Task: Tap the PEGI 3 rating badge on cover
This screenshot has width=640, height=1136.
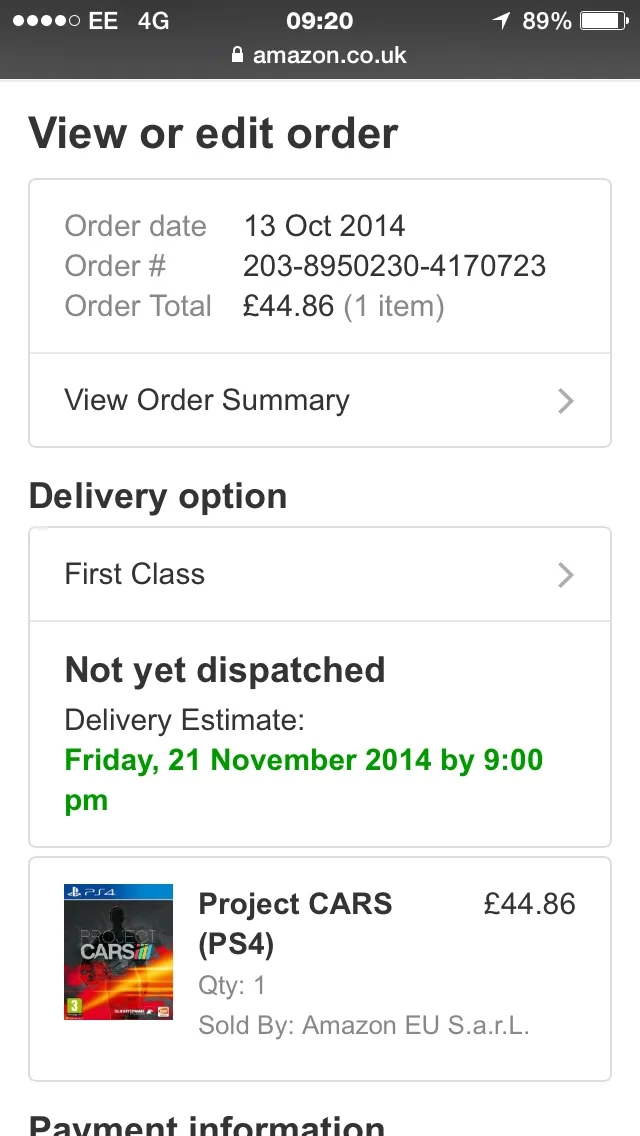Action: (71, 1007)
